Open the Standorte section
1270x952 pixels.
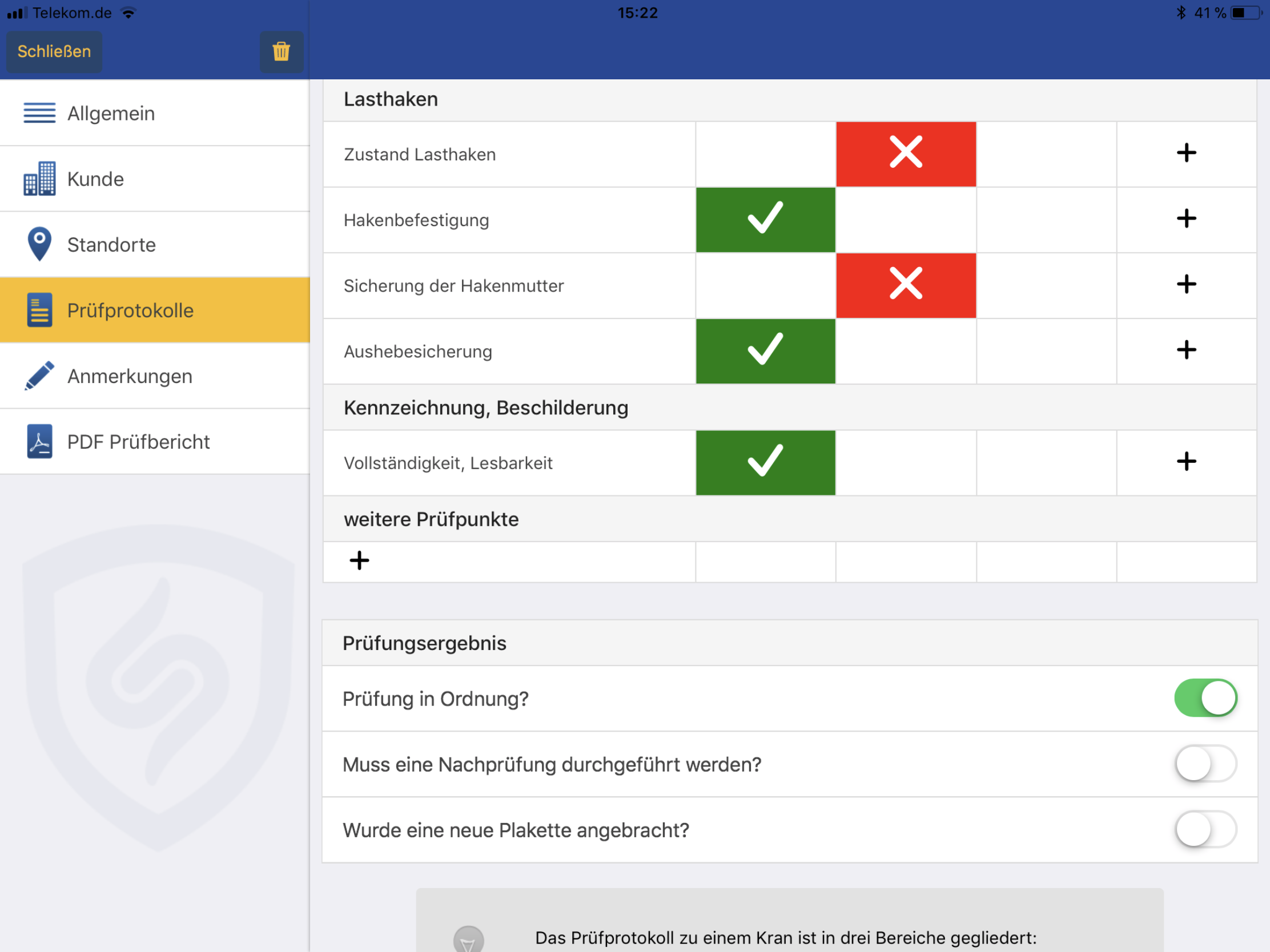(155, 244)
